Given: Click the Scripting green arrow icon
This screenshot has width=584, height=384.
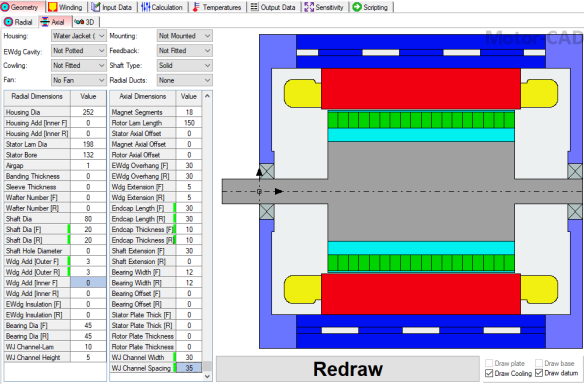Looking at the screenshot, I should (x=357, y=7).
